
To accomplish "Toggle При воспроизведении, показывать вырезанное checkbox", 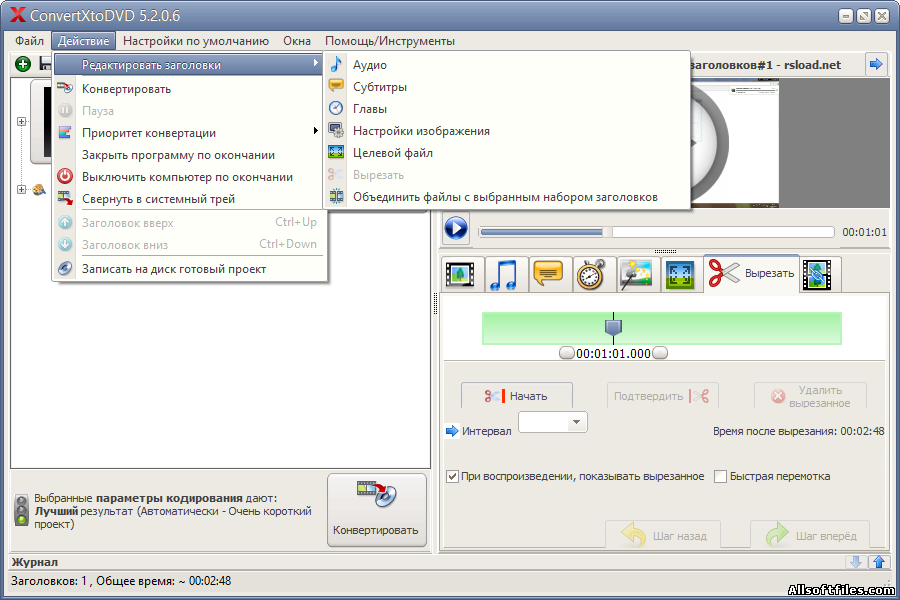I will [452, 477].
